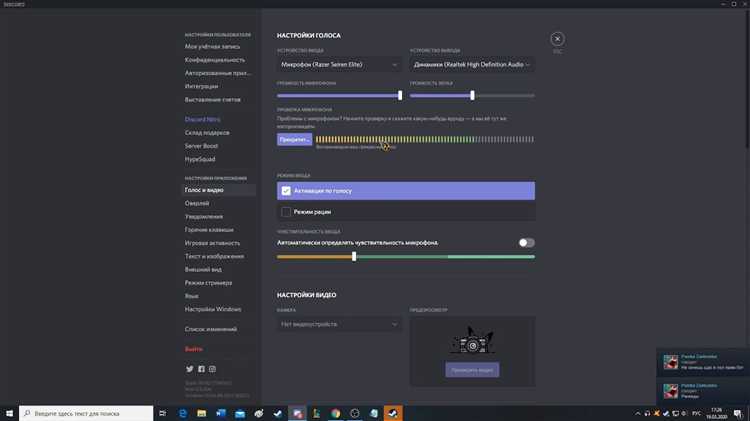Open Microsoft Edge from the taskbar
This screenshot has height=421, width=750.
coord(183,413)
